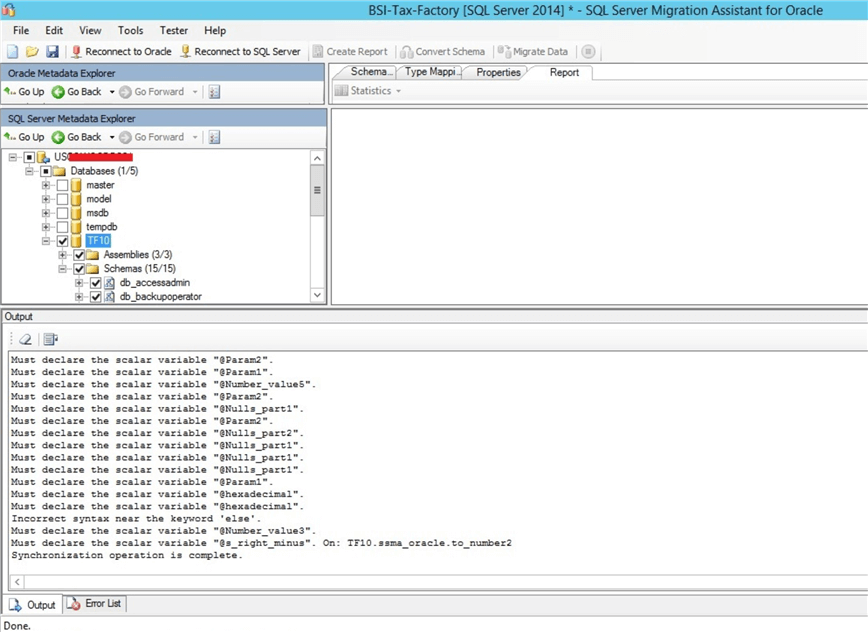Viewport: 868px width, 632px height.
Task: Clear the Output pane using eraser icon
Action: (26, 338)
